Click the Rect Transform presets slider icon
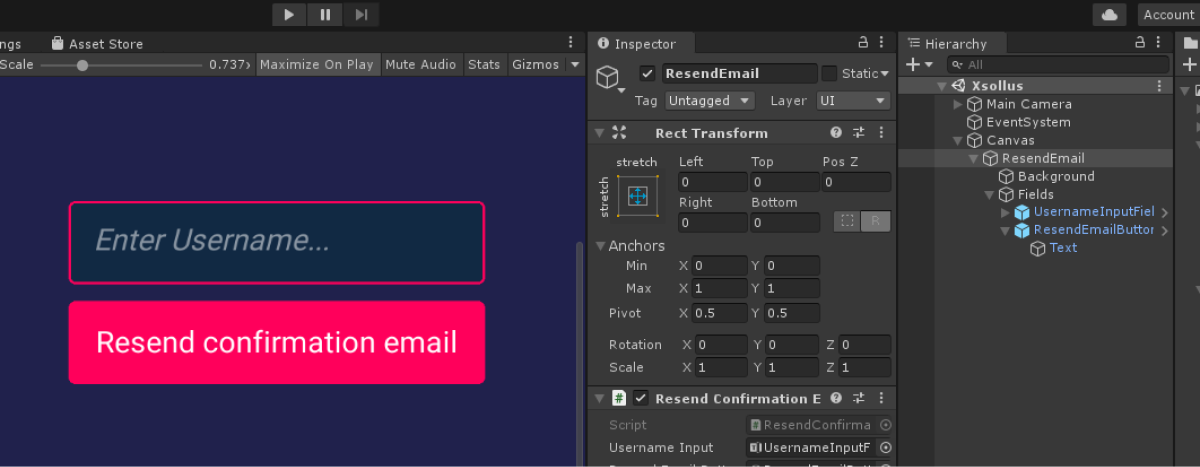The width and height of the screenshot is (1200, 467). click(x=858, y=133)
